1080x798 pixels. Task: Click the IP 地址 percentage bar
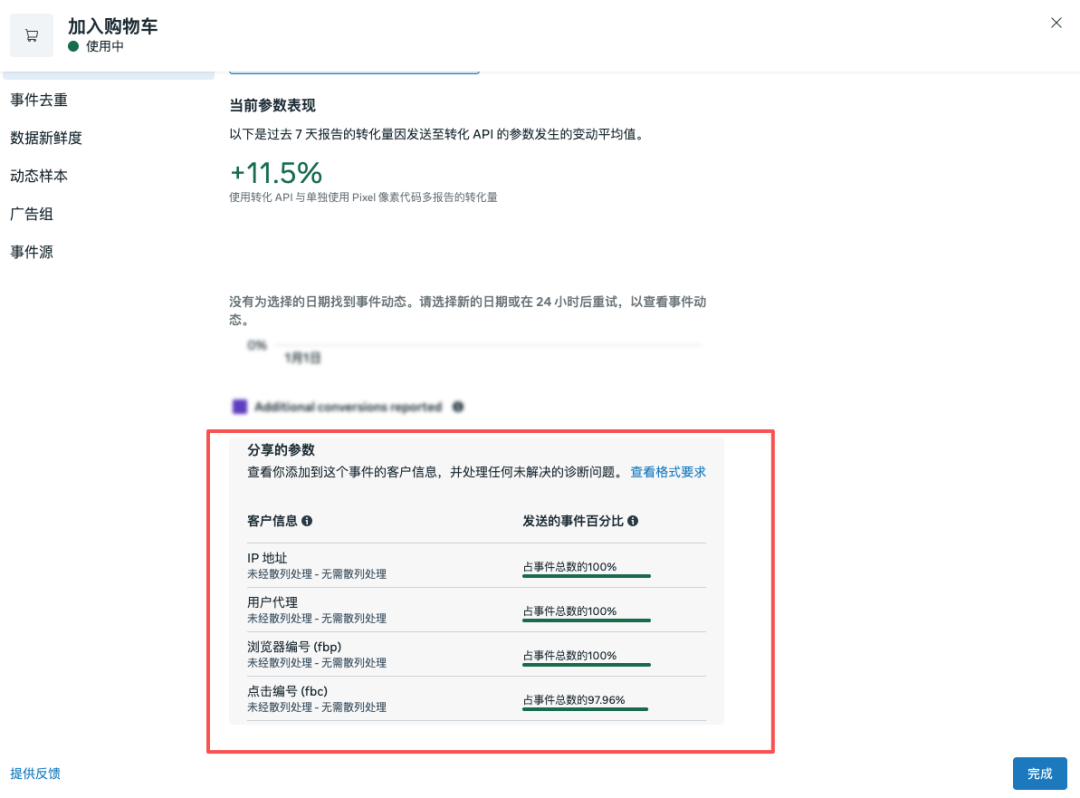(586, 576)
